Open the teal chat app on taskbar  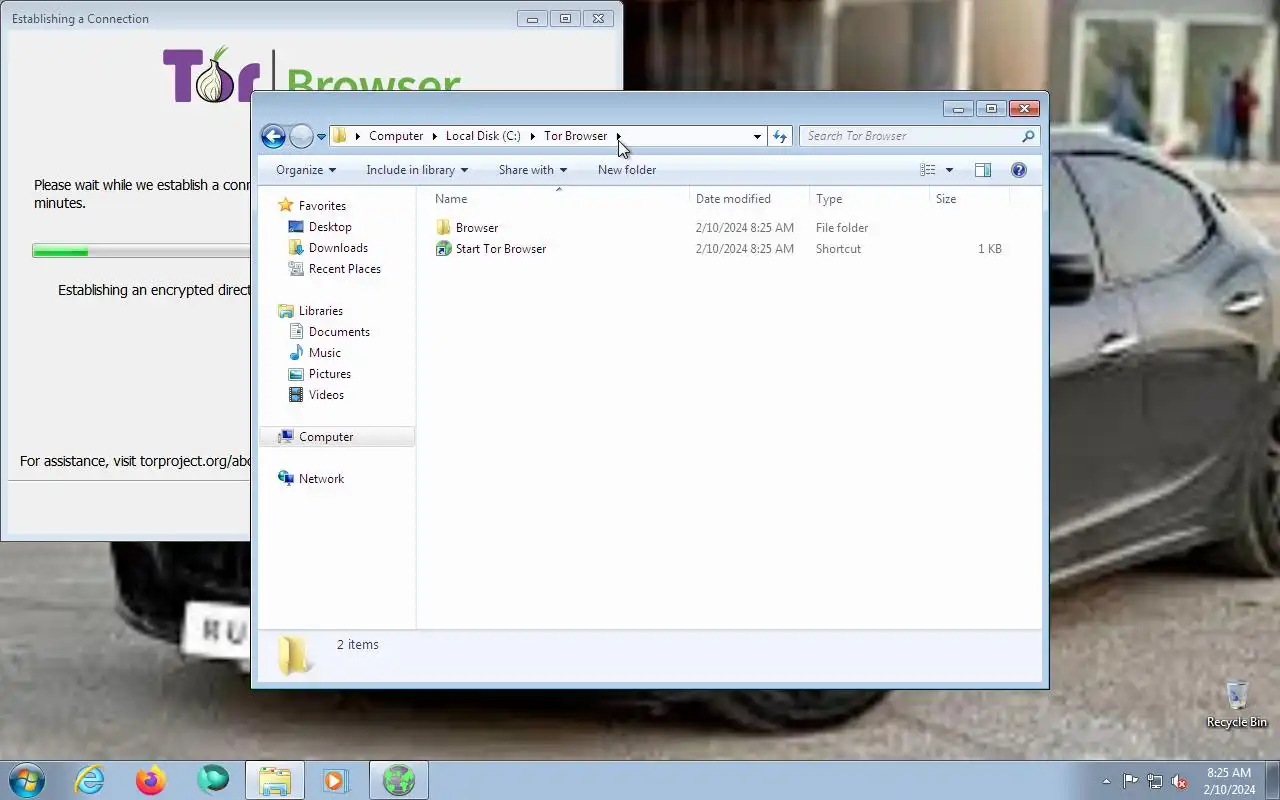click(213, 780)
